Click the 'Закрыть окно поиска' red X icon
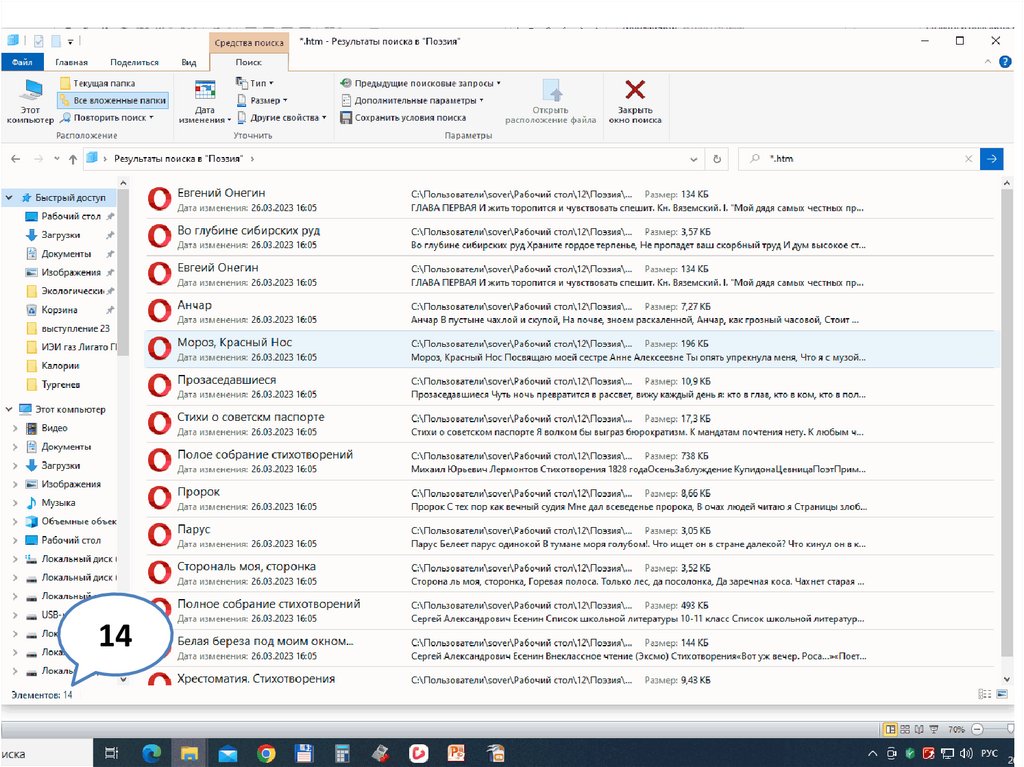 tap(634, 90)
